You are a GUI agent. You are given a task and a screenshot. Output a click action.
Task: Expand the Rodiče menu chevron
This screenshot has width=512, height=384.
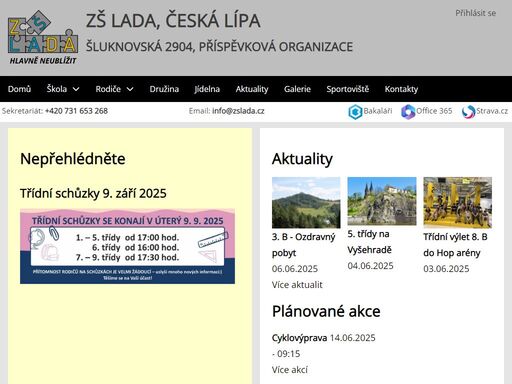(x=130, y=89)
